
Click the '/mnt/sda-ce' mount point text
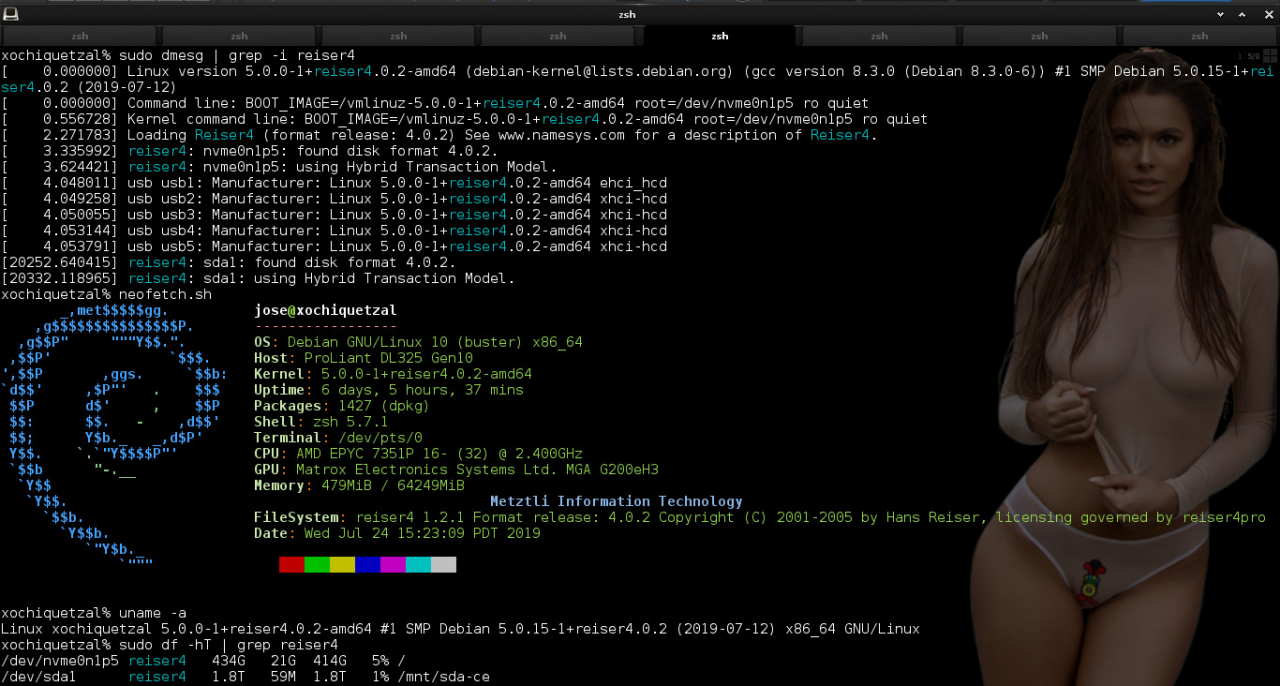443,677
